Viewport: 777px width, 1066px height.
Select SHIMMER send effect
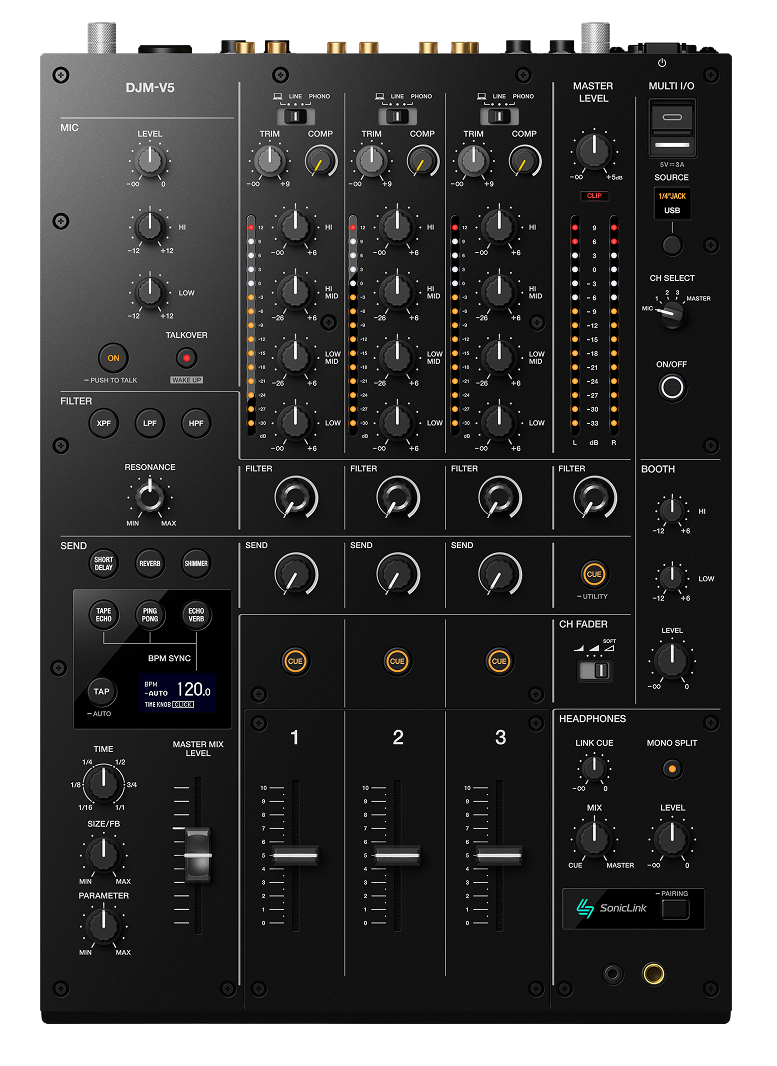(196, 564)
